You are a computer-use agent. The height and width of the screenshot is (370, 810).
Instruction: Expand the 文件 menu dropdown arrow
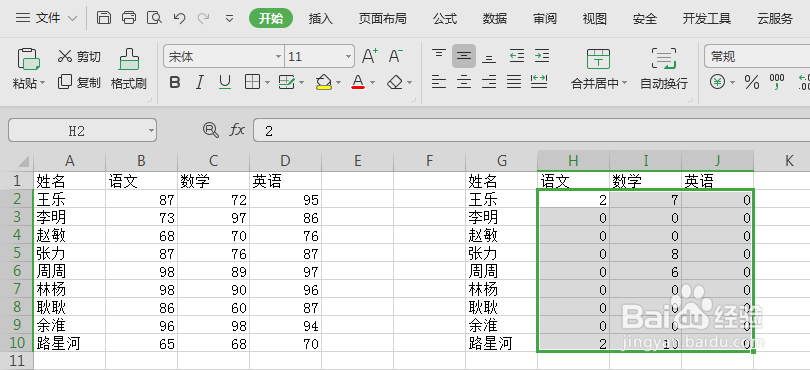click(72, 19)
